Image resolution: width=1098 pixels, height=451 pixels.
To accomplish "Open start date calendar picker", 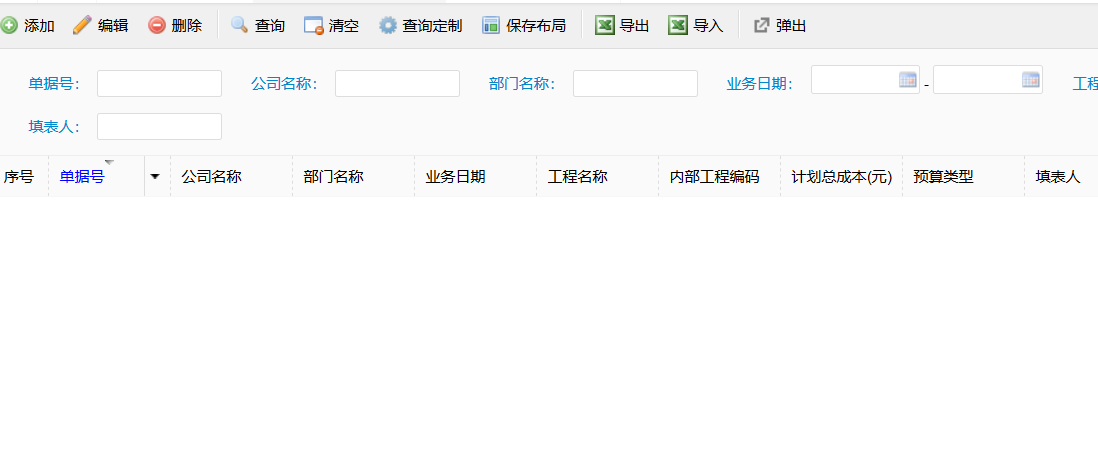I will coord(908,80).
